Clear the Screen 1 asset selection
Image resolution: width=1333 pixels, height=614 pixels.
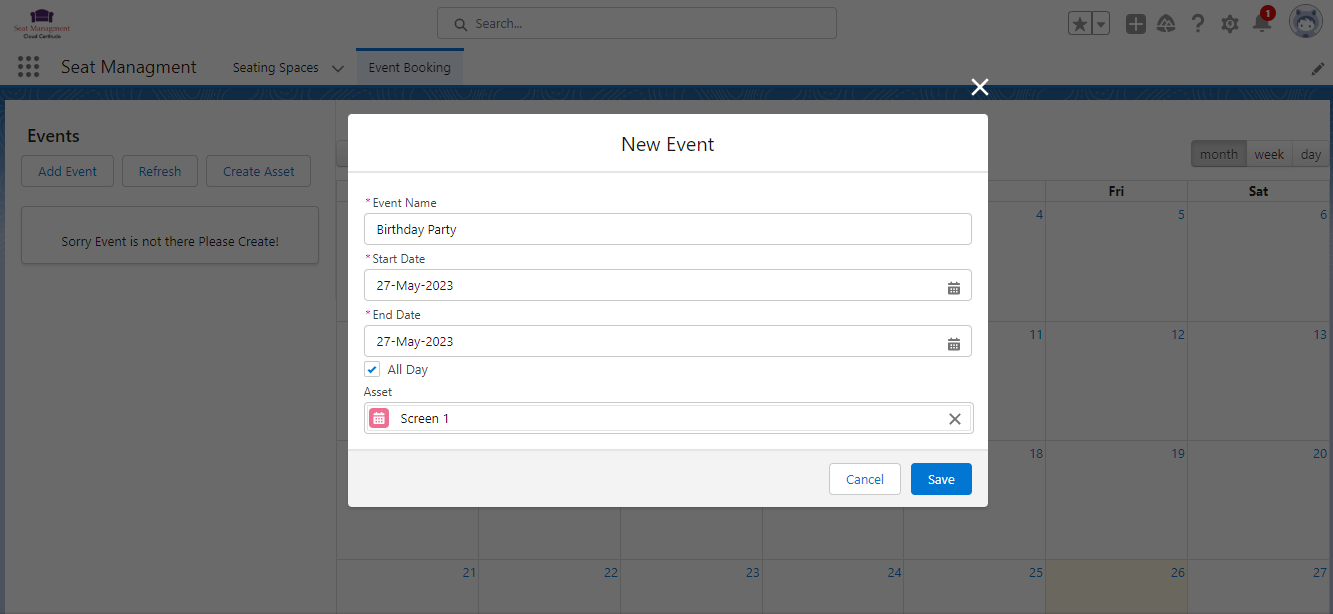point(954,419)
